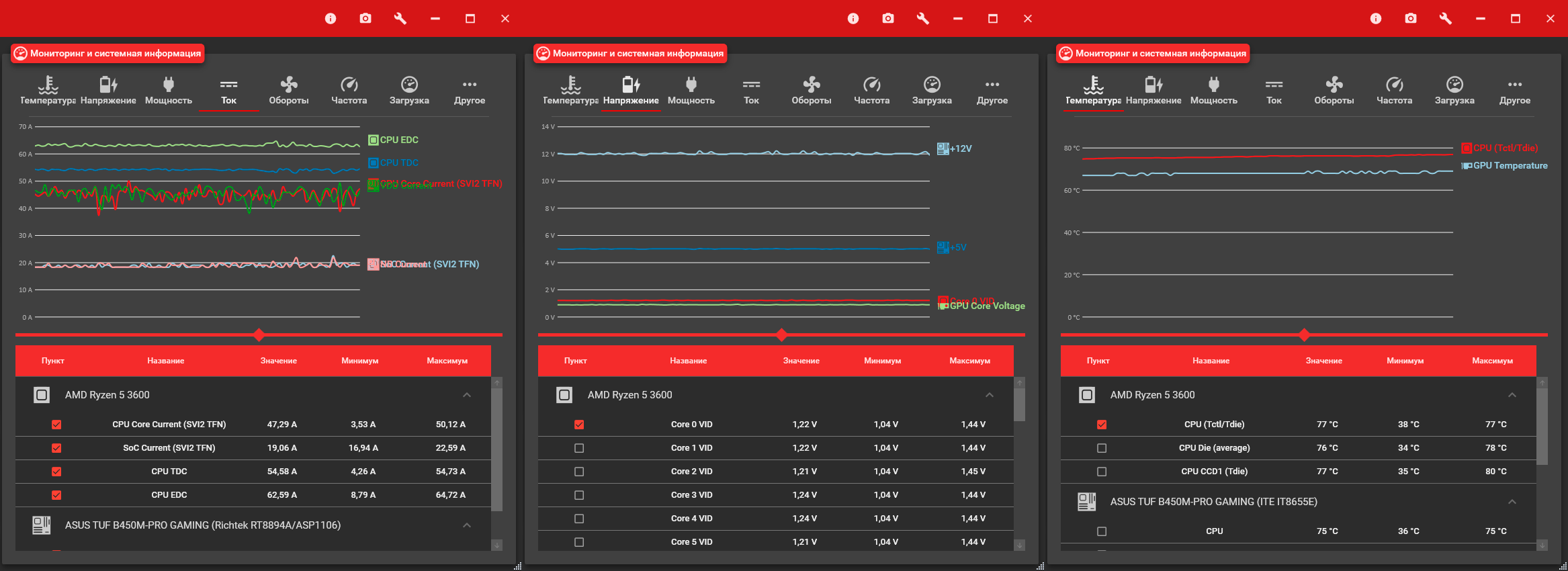Click the Maximum (Максимум) column header in the left window
This screenshot has width=1568, height=571.
447,361
